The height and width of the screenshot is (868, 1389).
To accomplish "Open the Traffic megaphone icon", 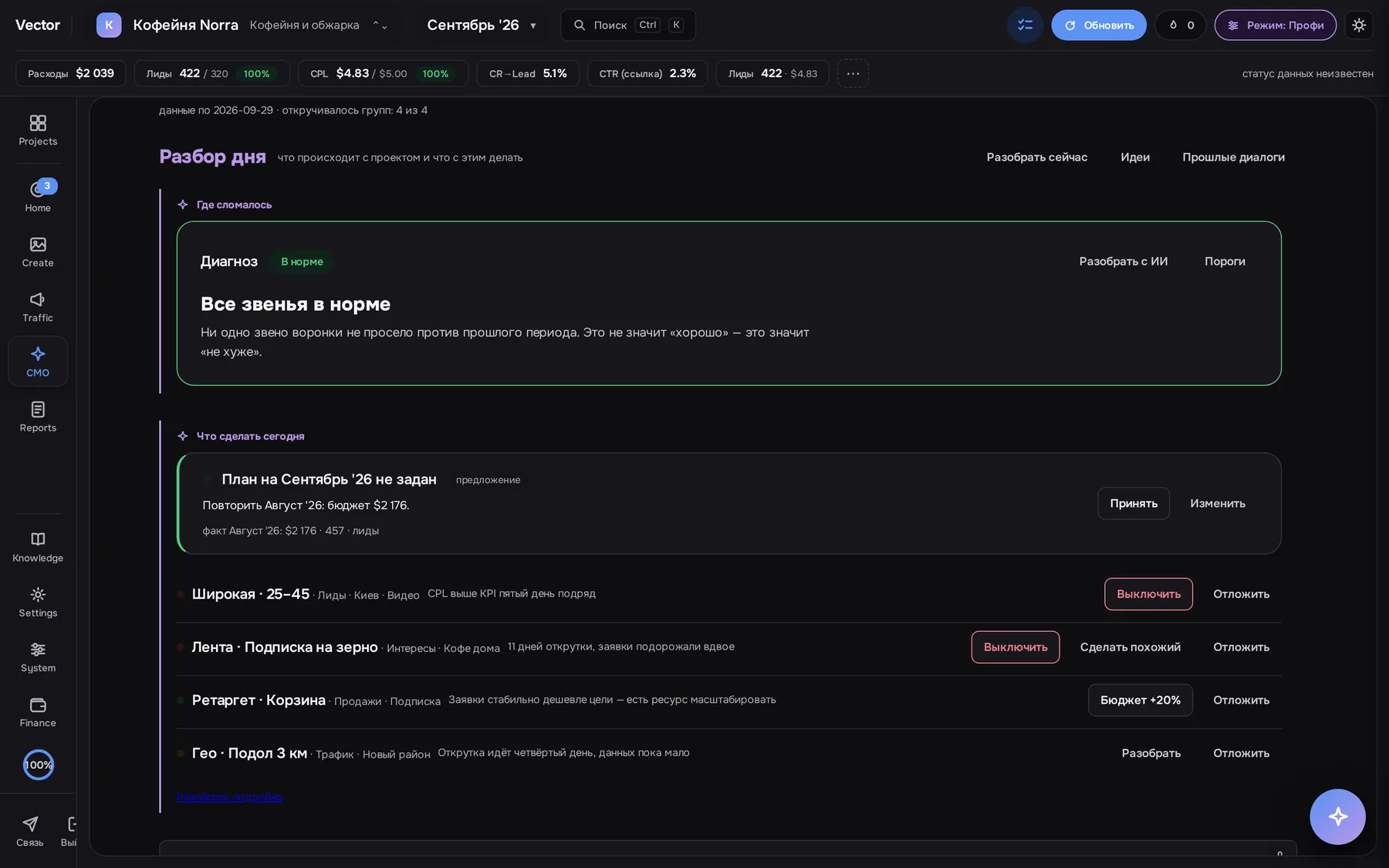I will [38, 306].
